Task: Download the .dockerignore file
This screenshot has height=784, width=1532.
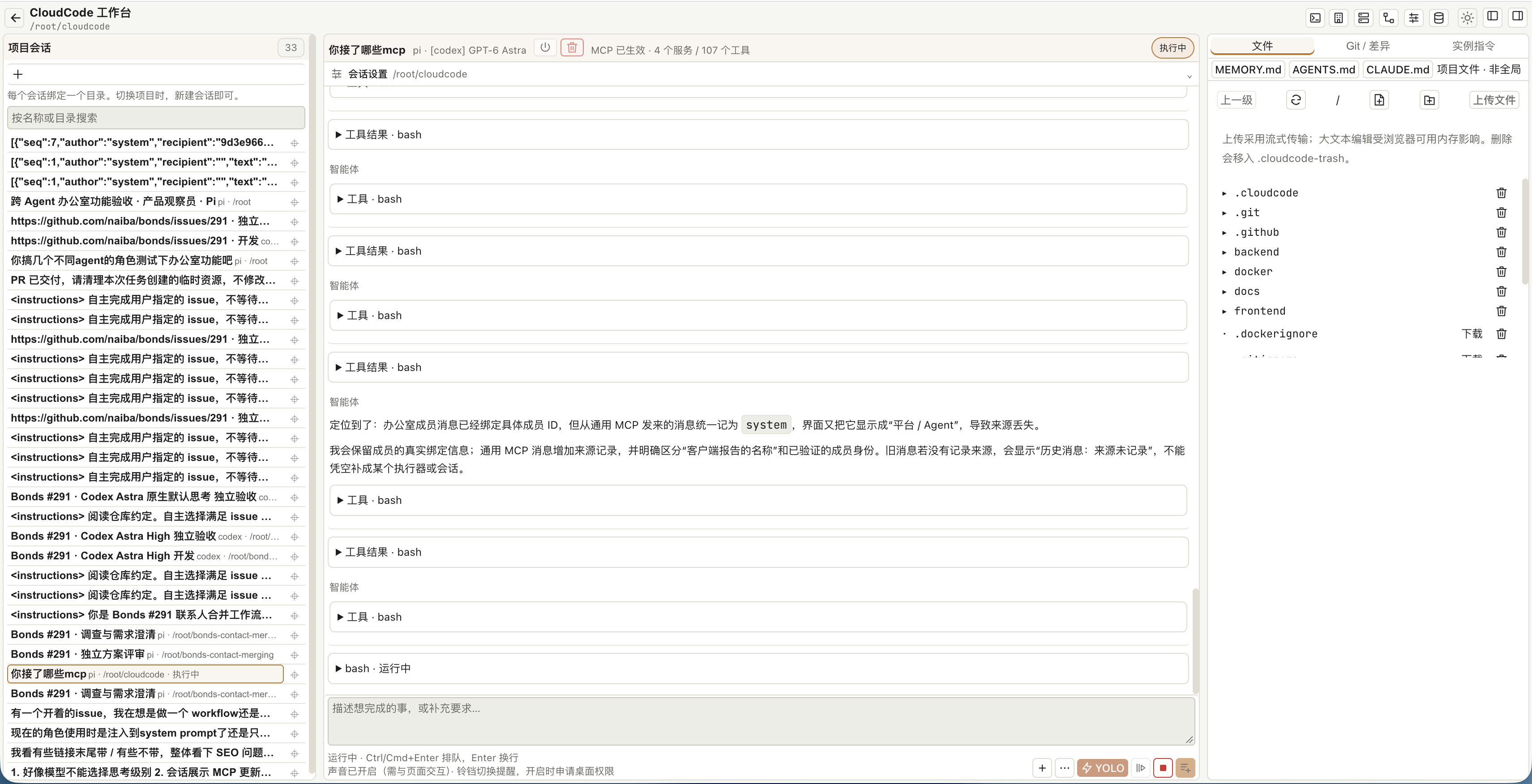Action: point(1472,334)
